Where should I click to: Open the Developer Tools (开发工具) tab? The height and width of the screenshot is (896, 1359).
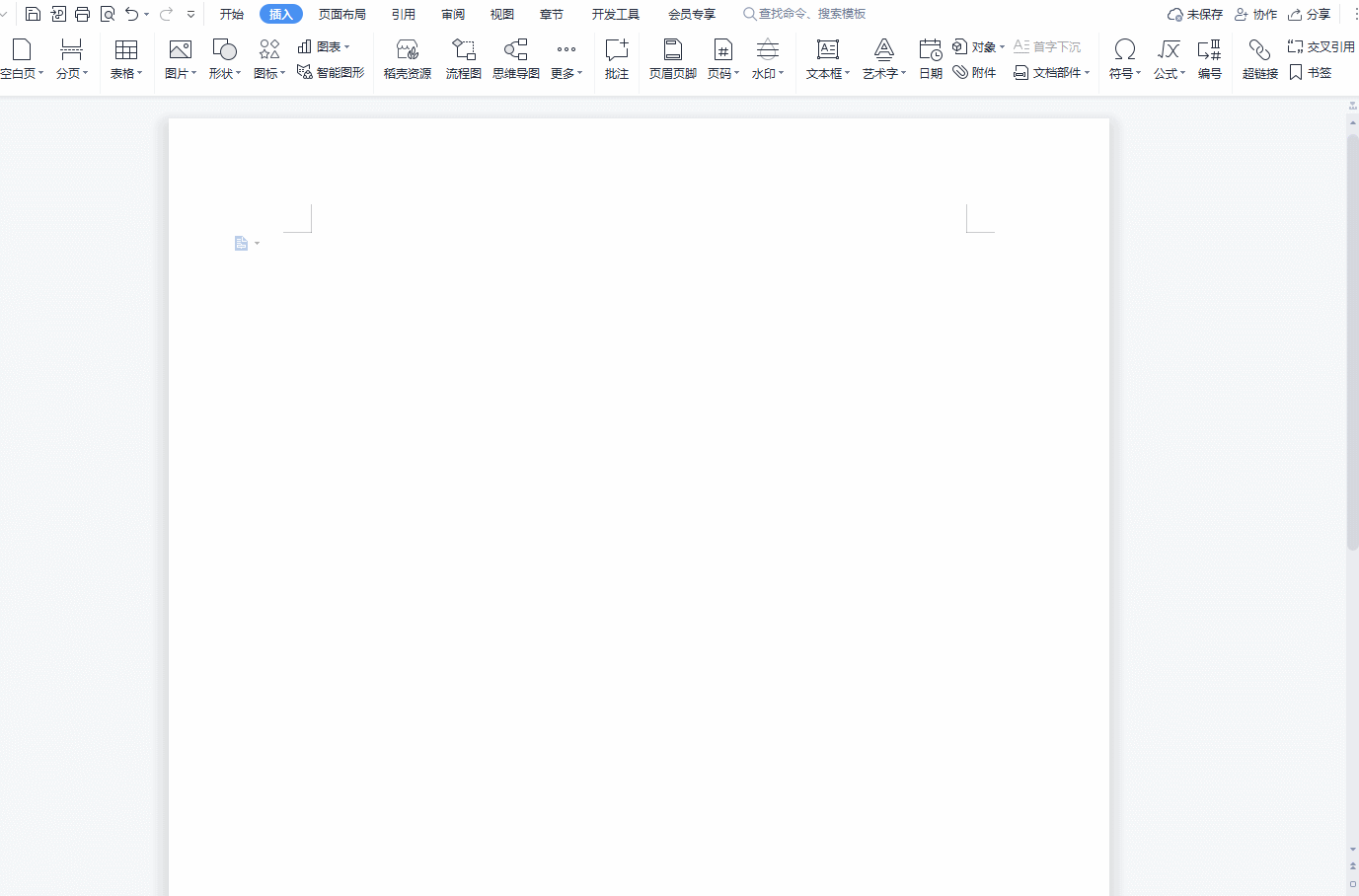616,14
